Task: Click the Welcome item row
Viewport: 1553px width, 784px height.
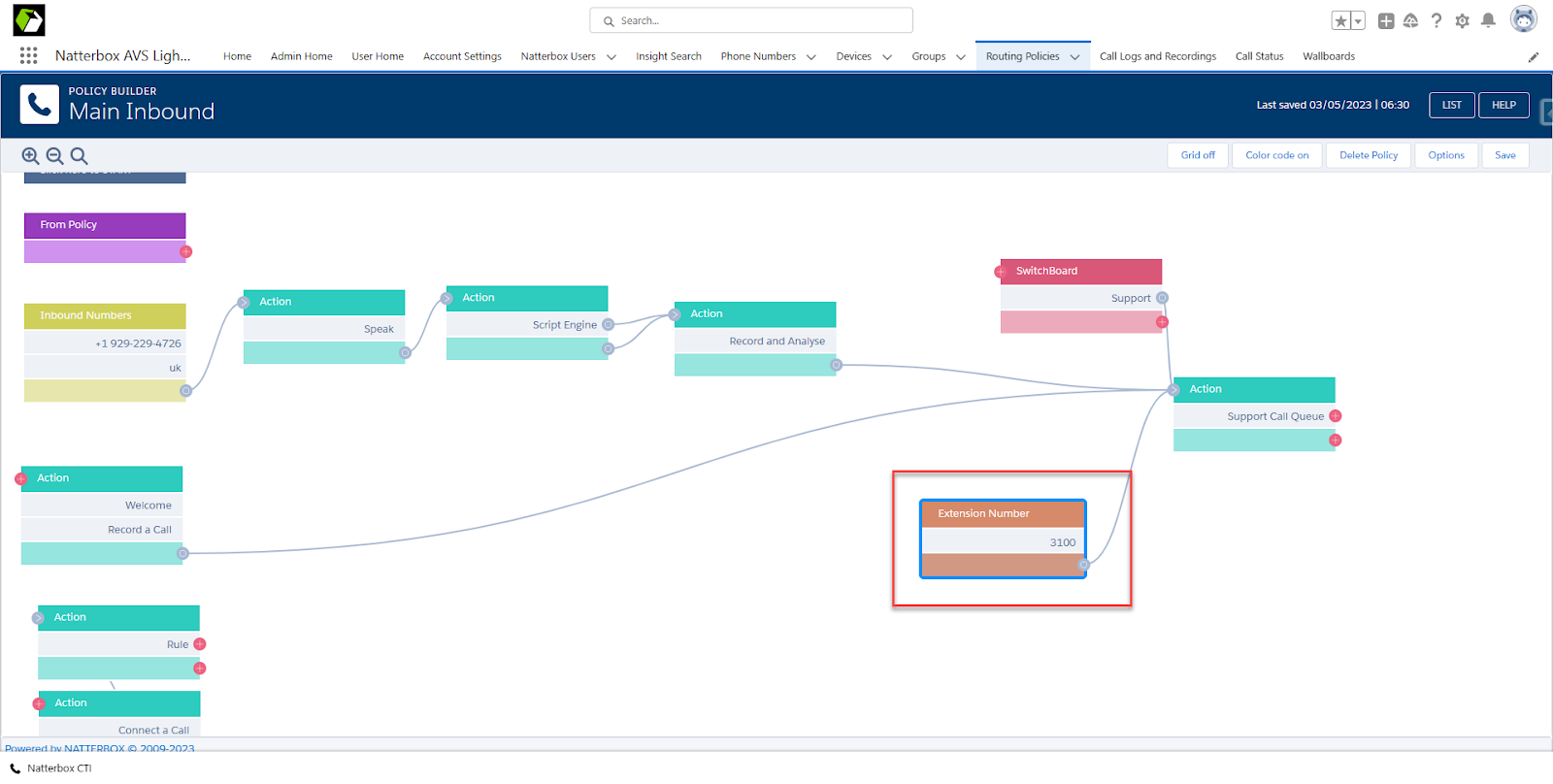Action: pos(102,506)
